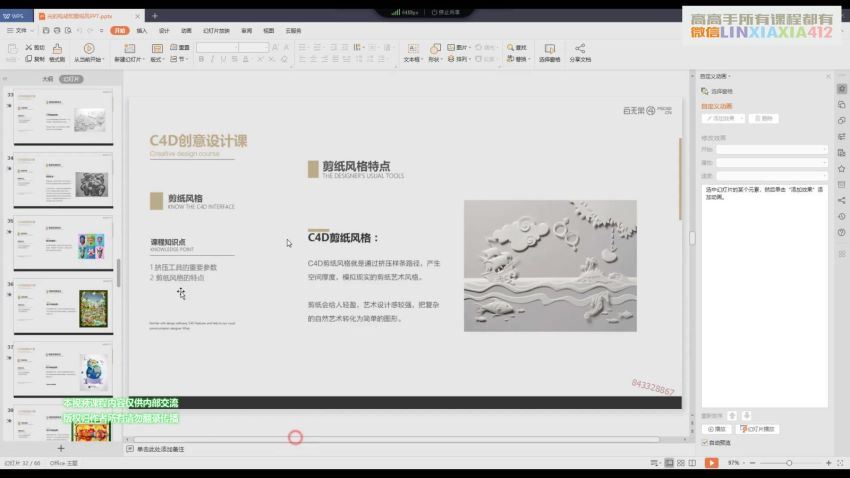This screenshot has width=850, height=478.
Task: Click the Cut (剪切) scissors icon
Action: (x=29, y=48)
